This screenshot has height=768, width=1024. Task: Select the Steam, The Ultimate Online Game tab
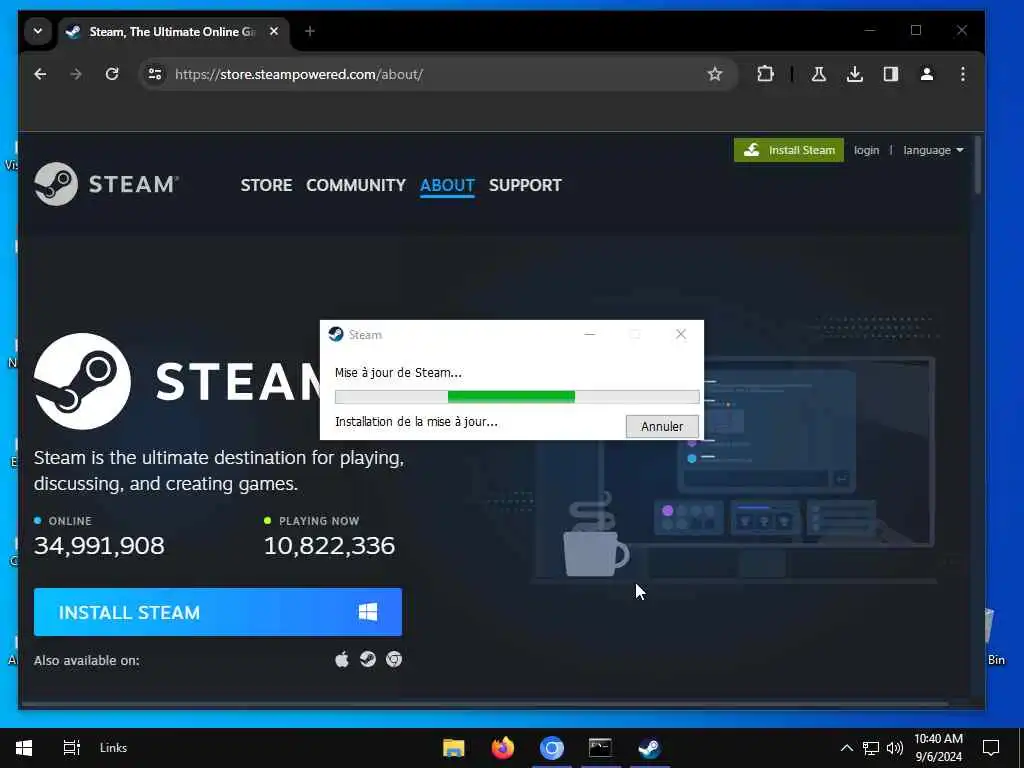click(172, 31)
